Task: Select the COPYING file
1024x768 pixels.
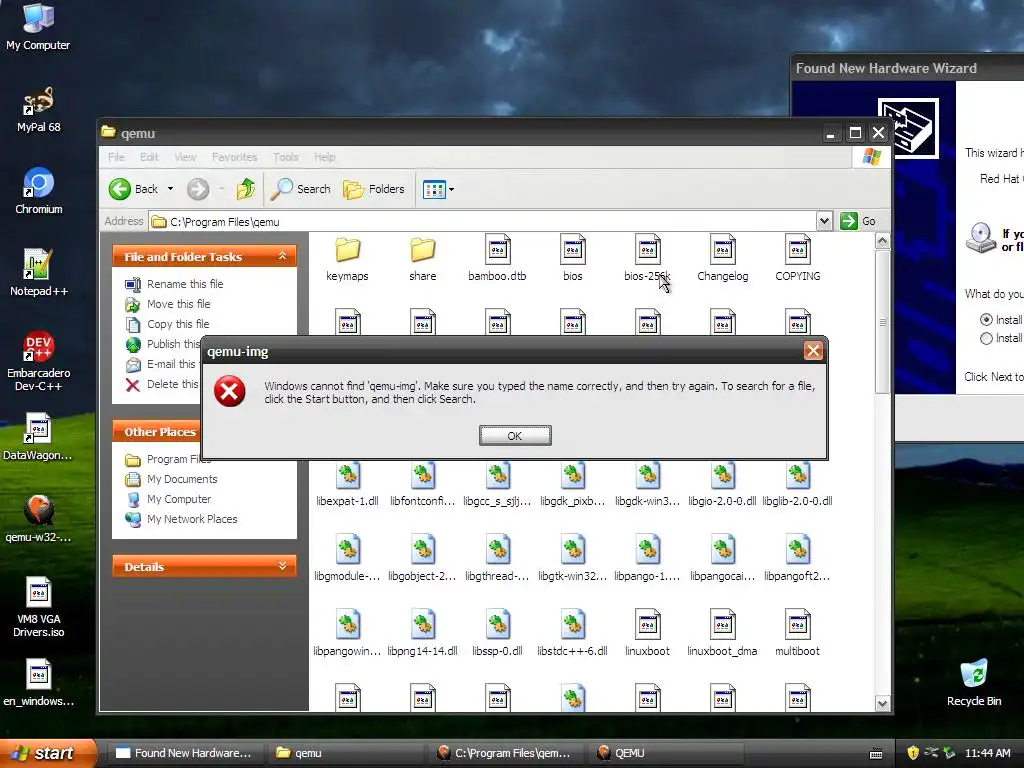Action: pyautogui.click(x=797, y=259)
